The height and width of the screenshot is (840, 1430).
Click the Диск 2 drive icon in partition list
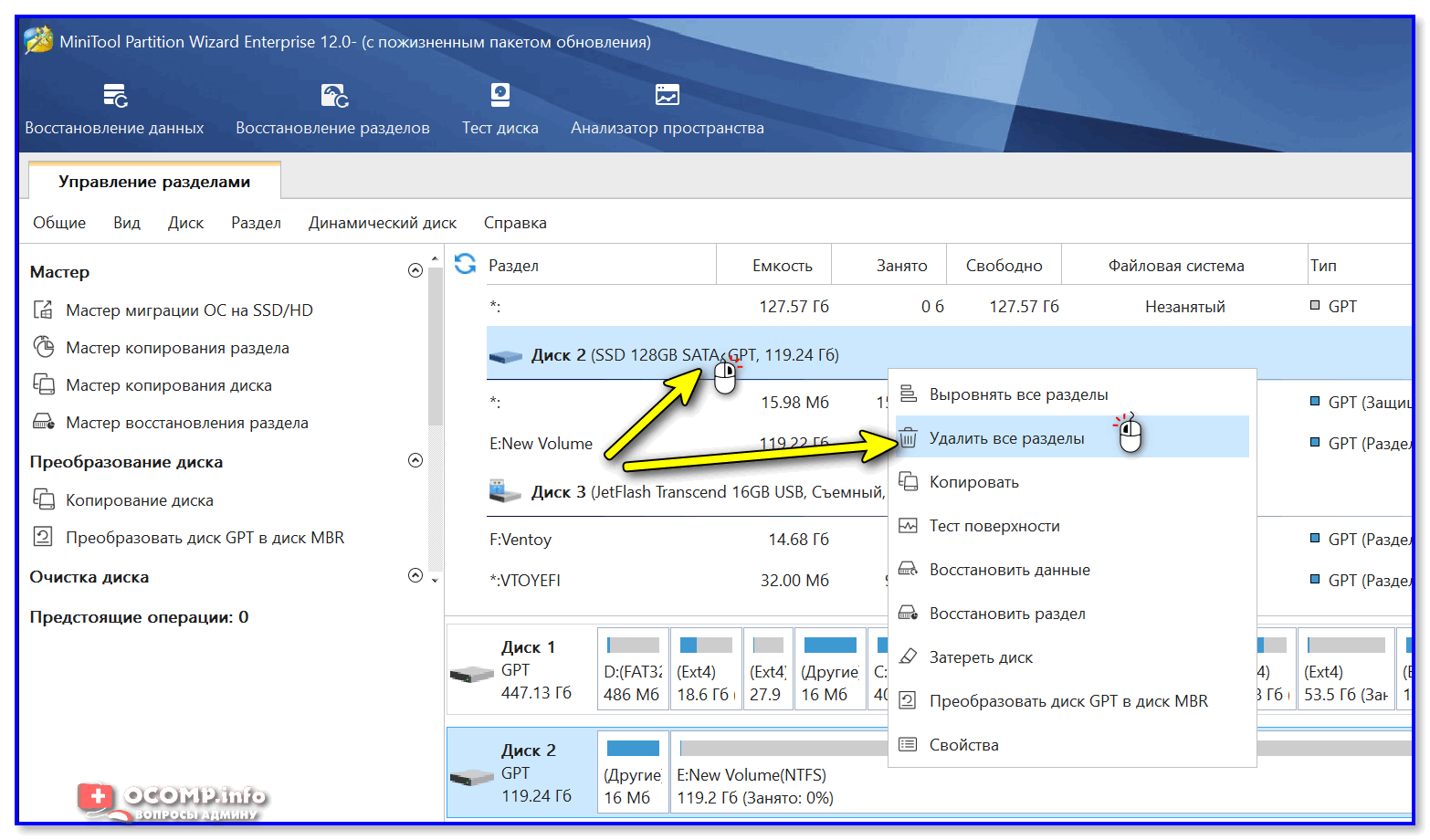pyautogui.click(x=506, y=356)
